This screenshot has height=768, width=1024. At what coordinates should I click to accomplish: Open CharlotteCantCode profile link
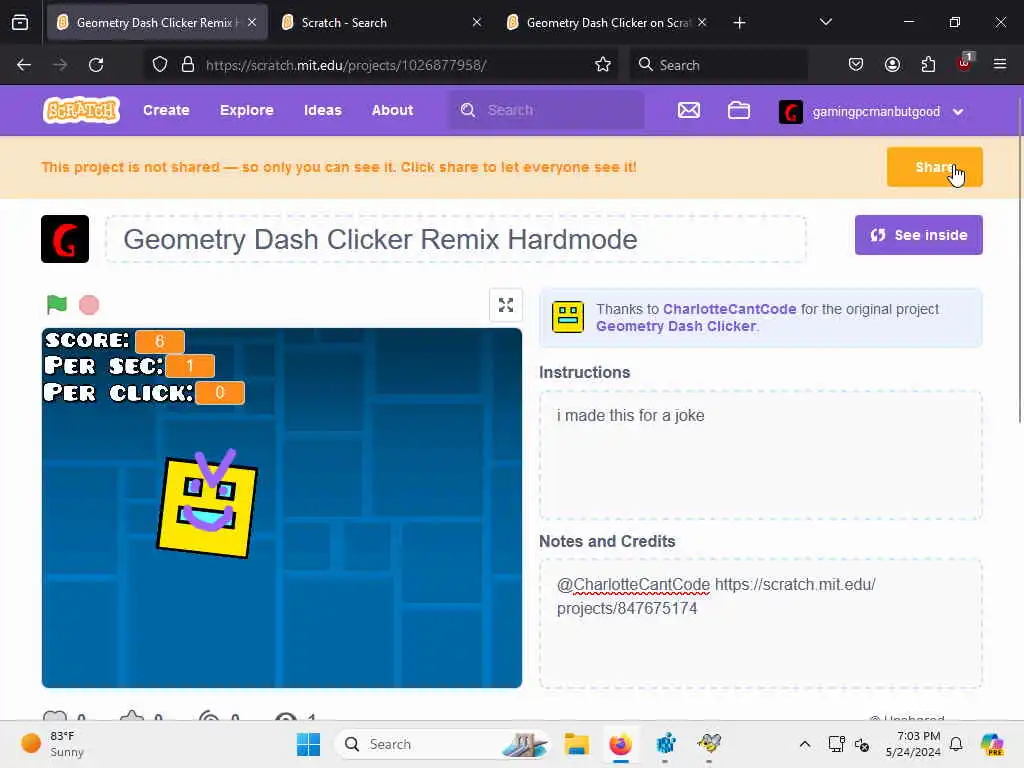click(x=729, y=309)
